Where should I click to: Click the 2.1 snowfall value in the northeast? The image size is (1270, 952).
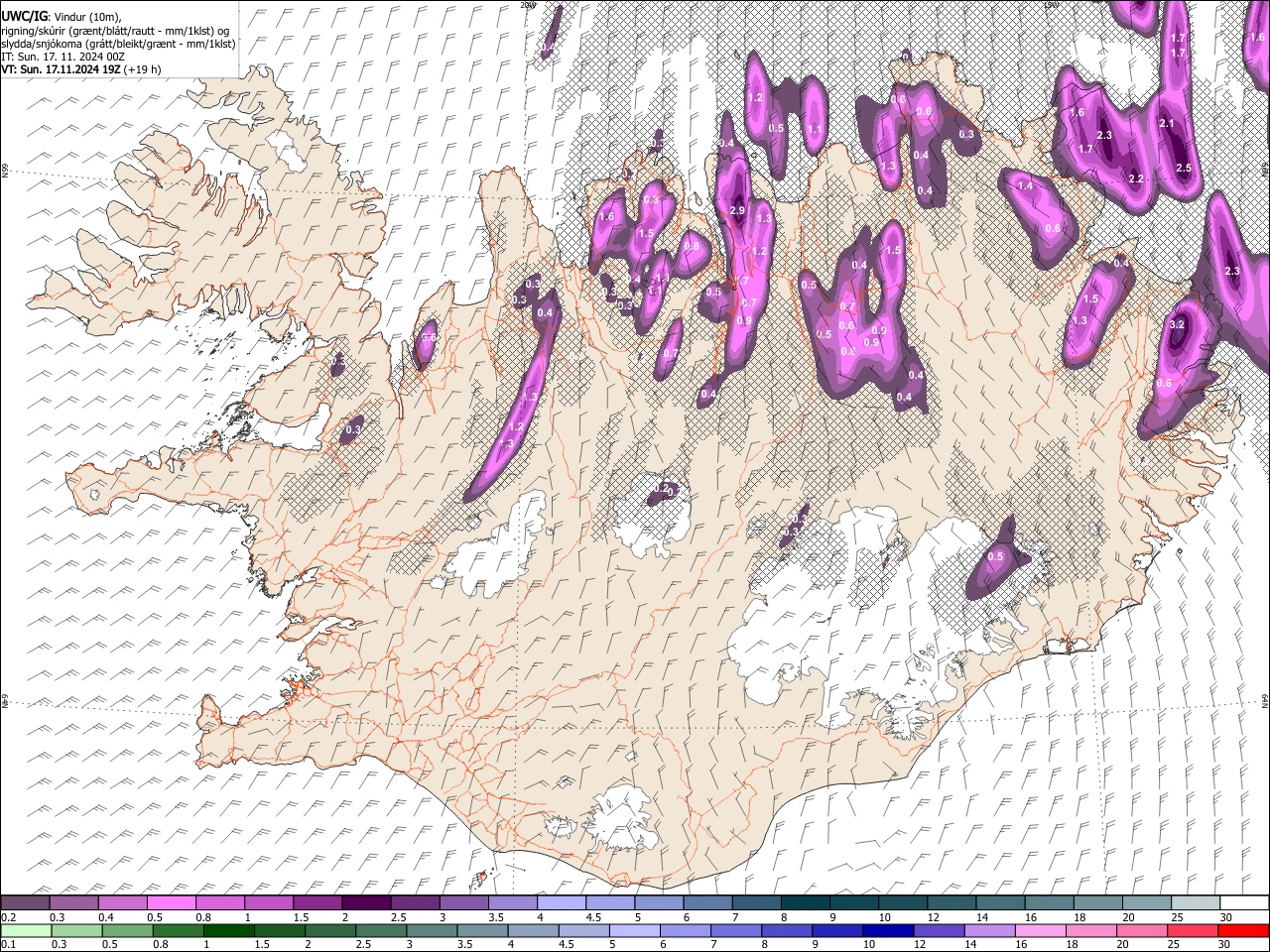tap(1167, 124)
